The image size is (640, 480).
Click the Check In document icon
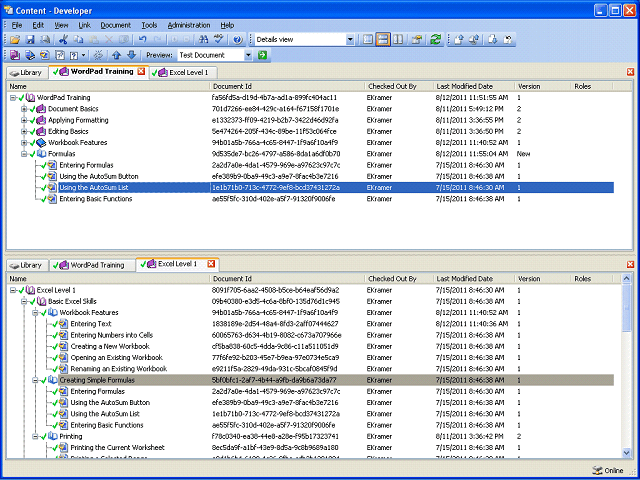click(x=459, y=40)
